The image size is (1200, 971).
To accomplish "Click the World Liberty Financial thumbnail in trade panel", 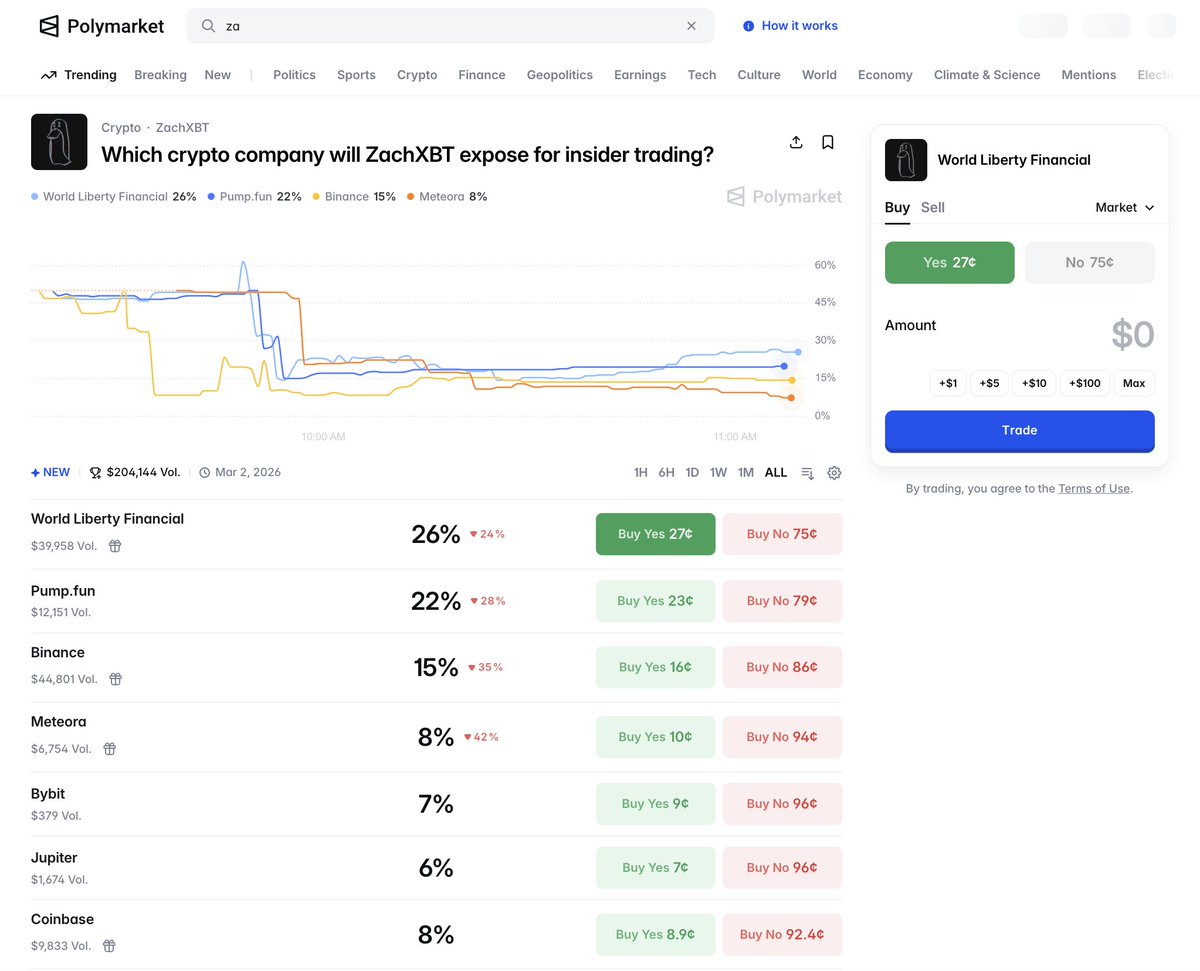I will (x=906, y=160).
